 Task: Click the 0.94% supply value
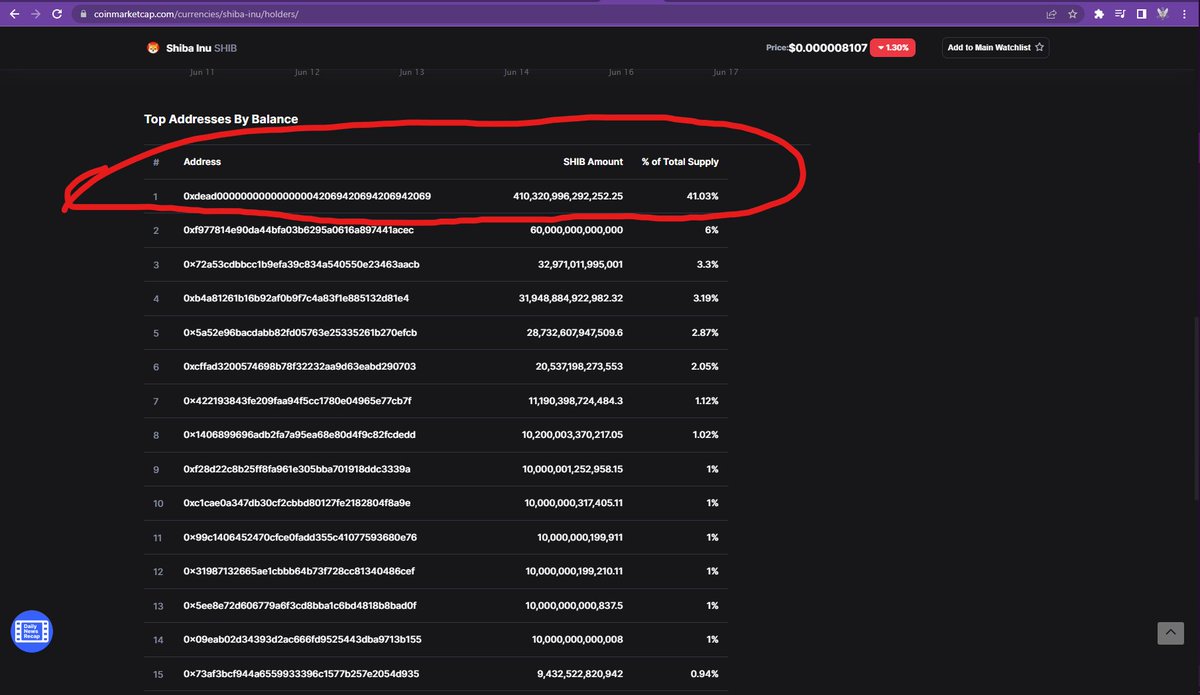[704, 674]
